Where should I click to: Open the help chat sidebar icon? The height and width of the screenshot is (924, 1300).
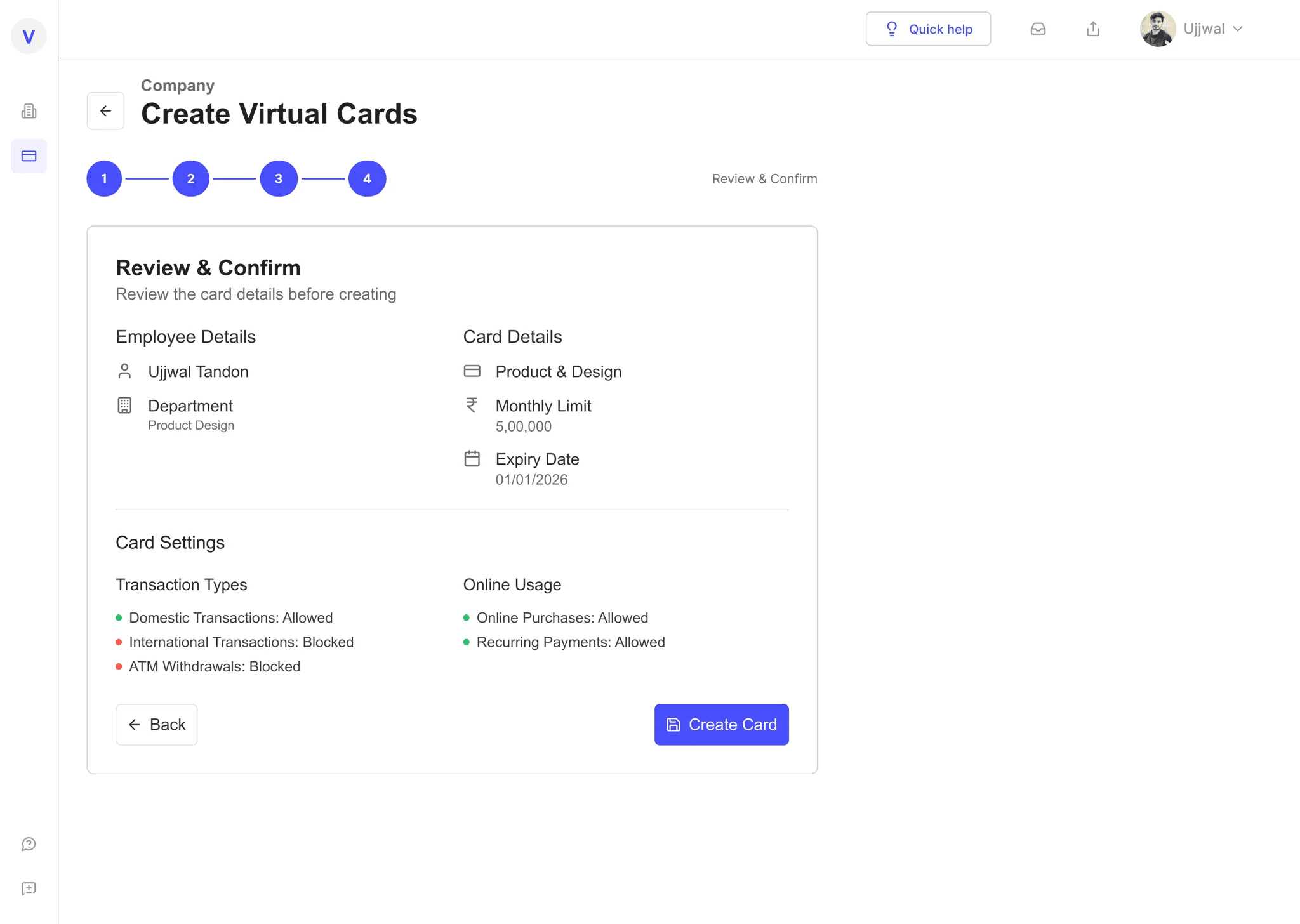click(x=29, y=844)
